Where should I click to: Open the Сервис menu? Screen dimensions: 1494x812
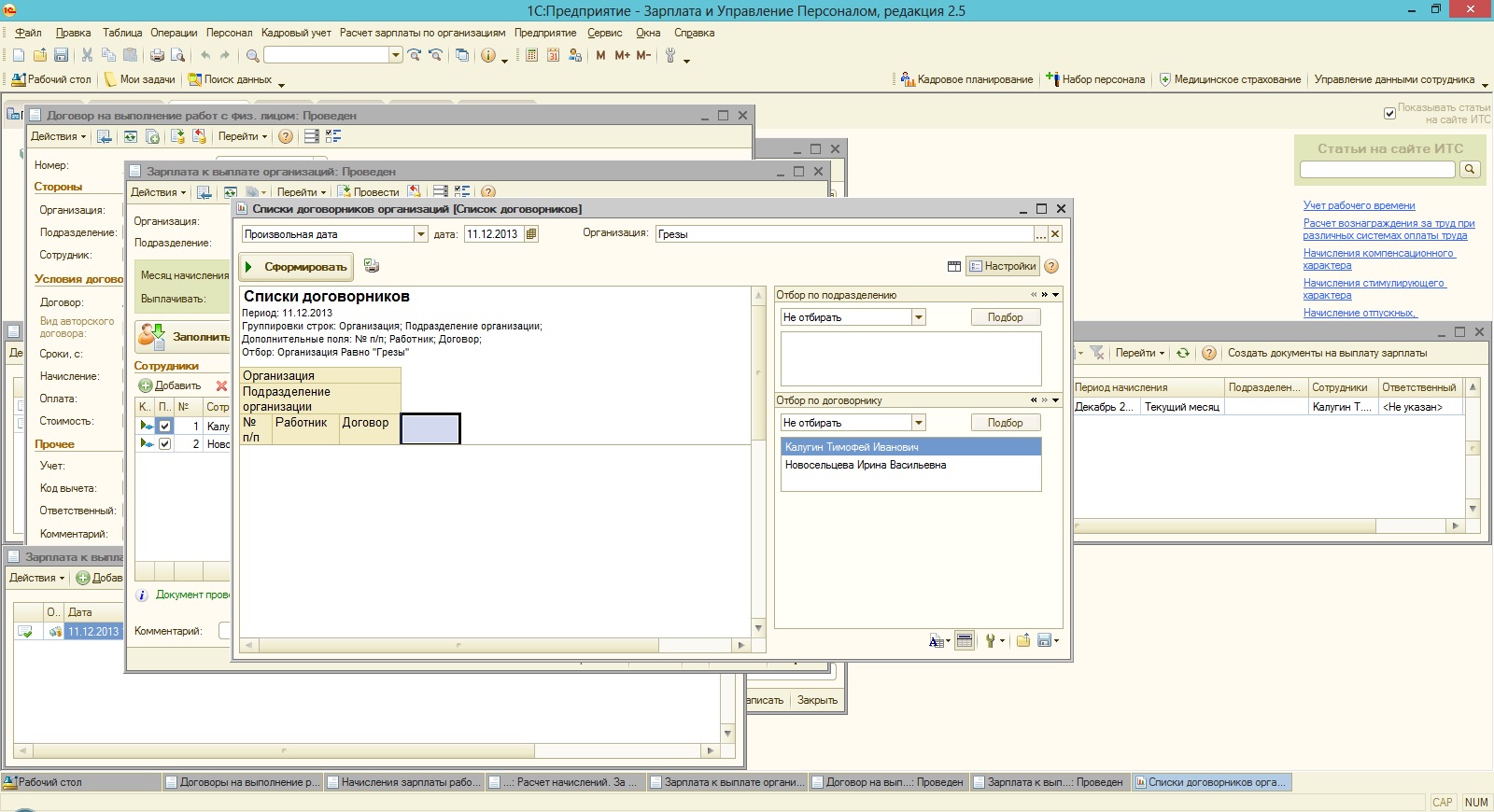point(604,33)
